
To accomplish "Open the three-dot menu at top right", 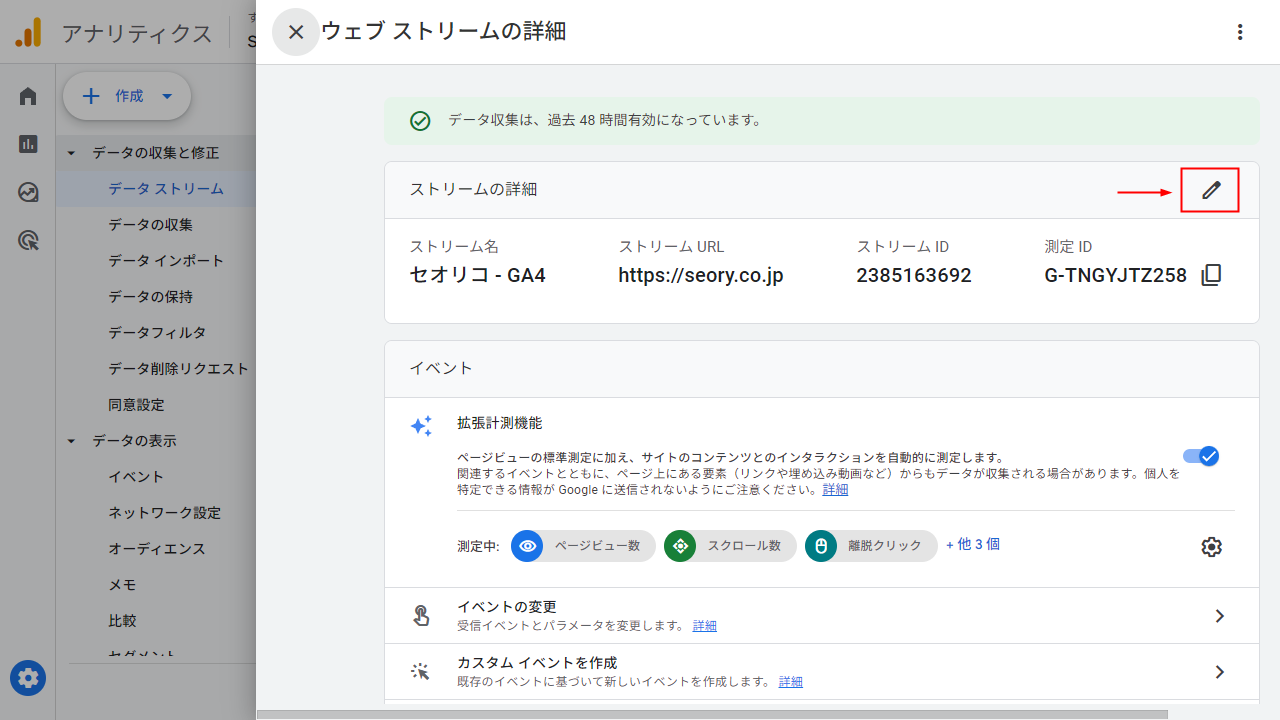I will click(1240, 32).
